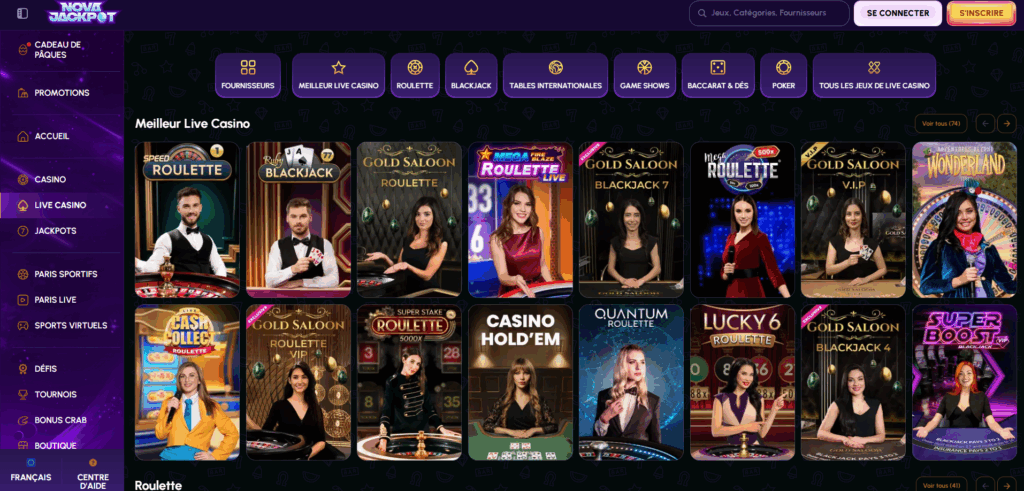The height and width of the screenshot is (491, 1024).
Task: Open Live Casino in the sidebar
Action: pyautogui.click(x=62, y=205)
